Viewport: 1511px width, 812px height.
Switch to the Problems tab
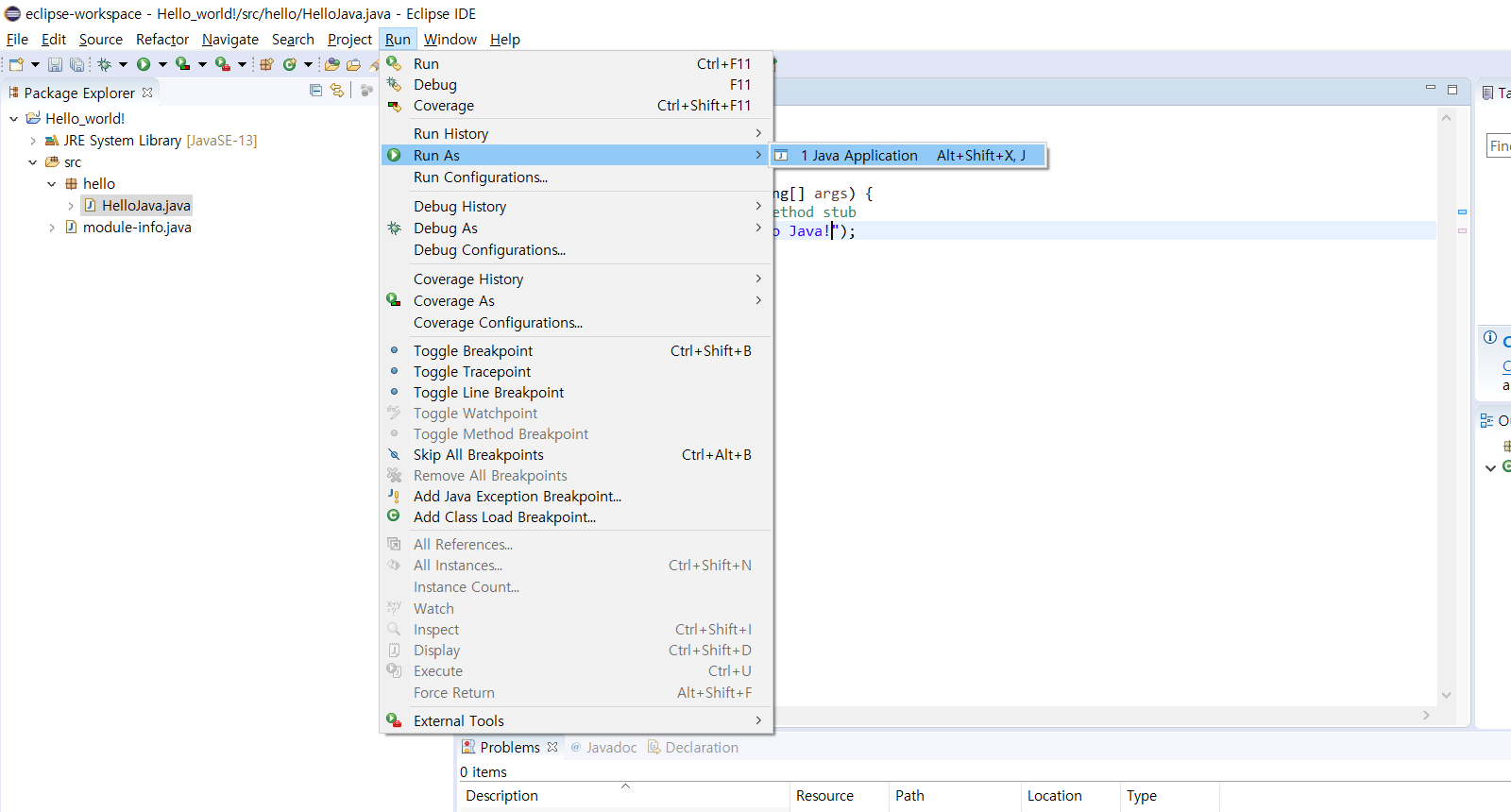[510, 748]
